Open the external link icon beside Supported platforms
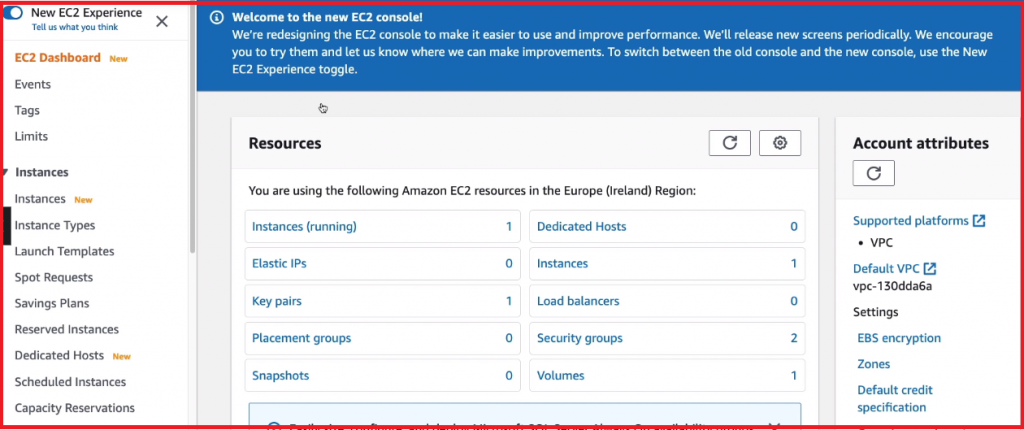The image size is (1024, 430). (x=979, y=221)
